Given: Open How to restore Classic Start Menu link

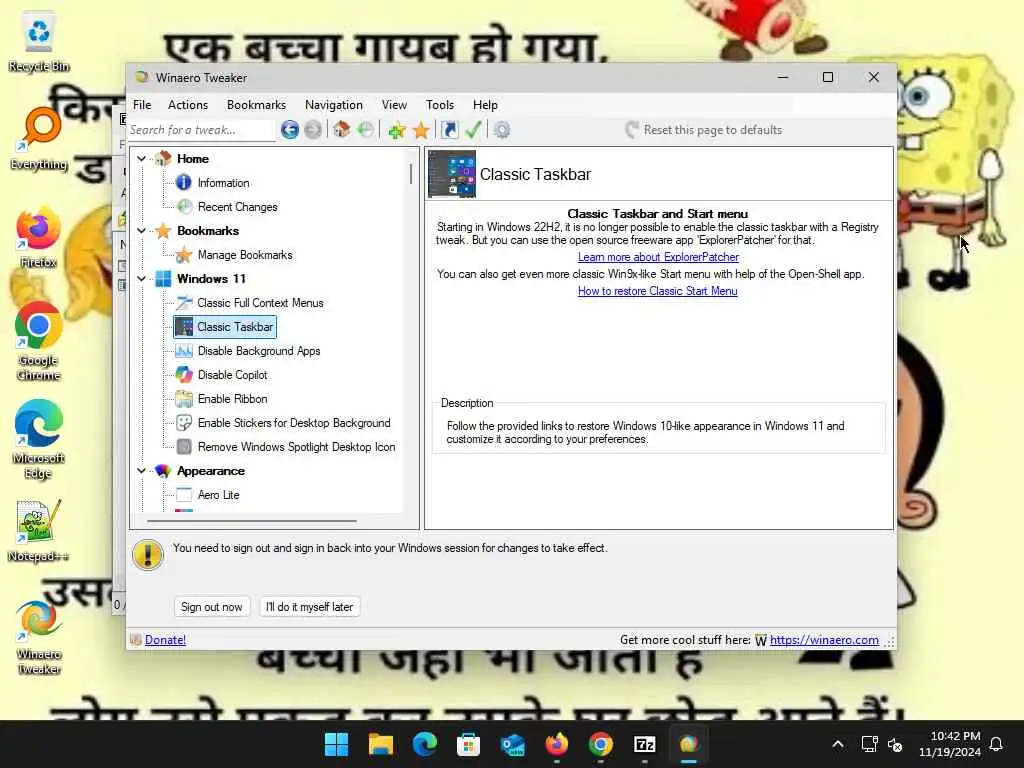Looking at the screenshot, I should tap(658, 291).
